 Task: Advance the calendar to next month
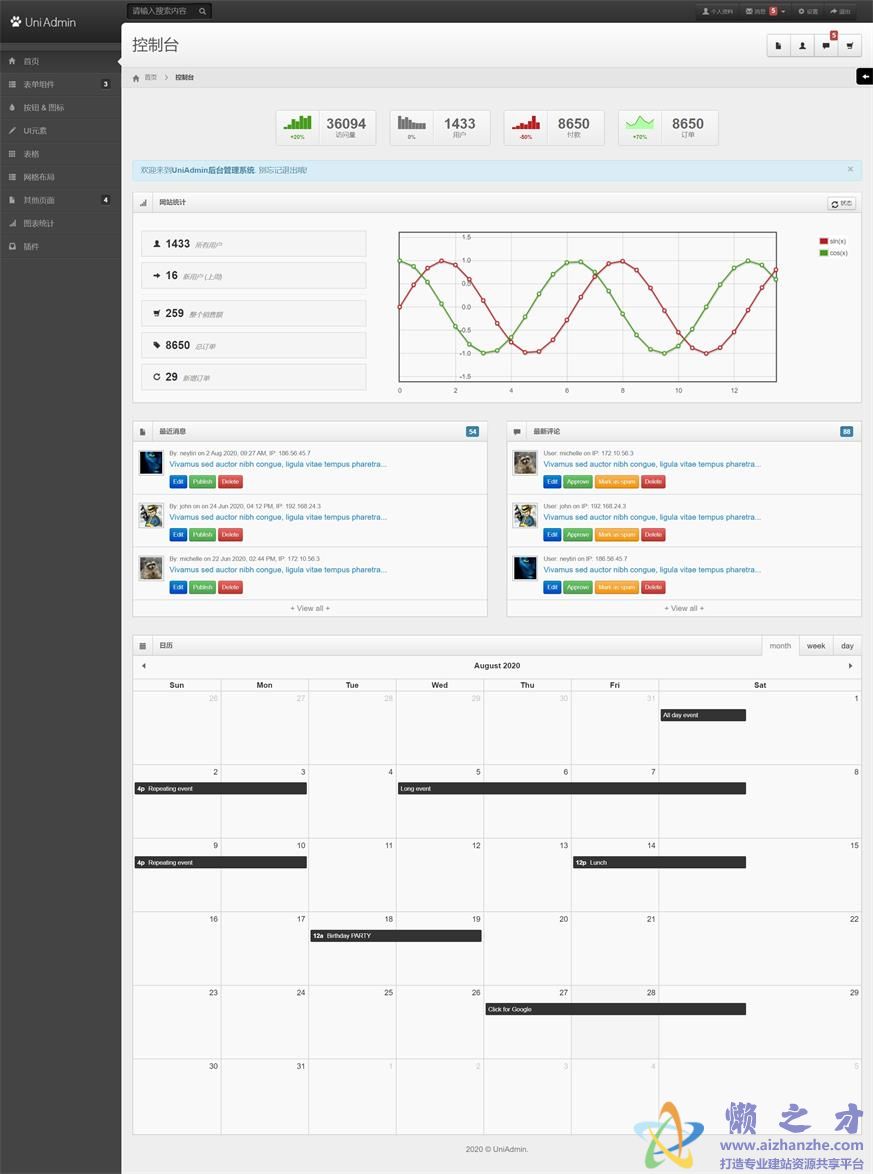pyautogui.click(x=850, y=666)
